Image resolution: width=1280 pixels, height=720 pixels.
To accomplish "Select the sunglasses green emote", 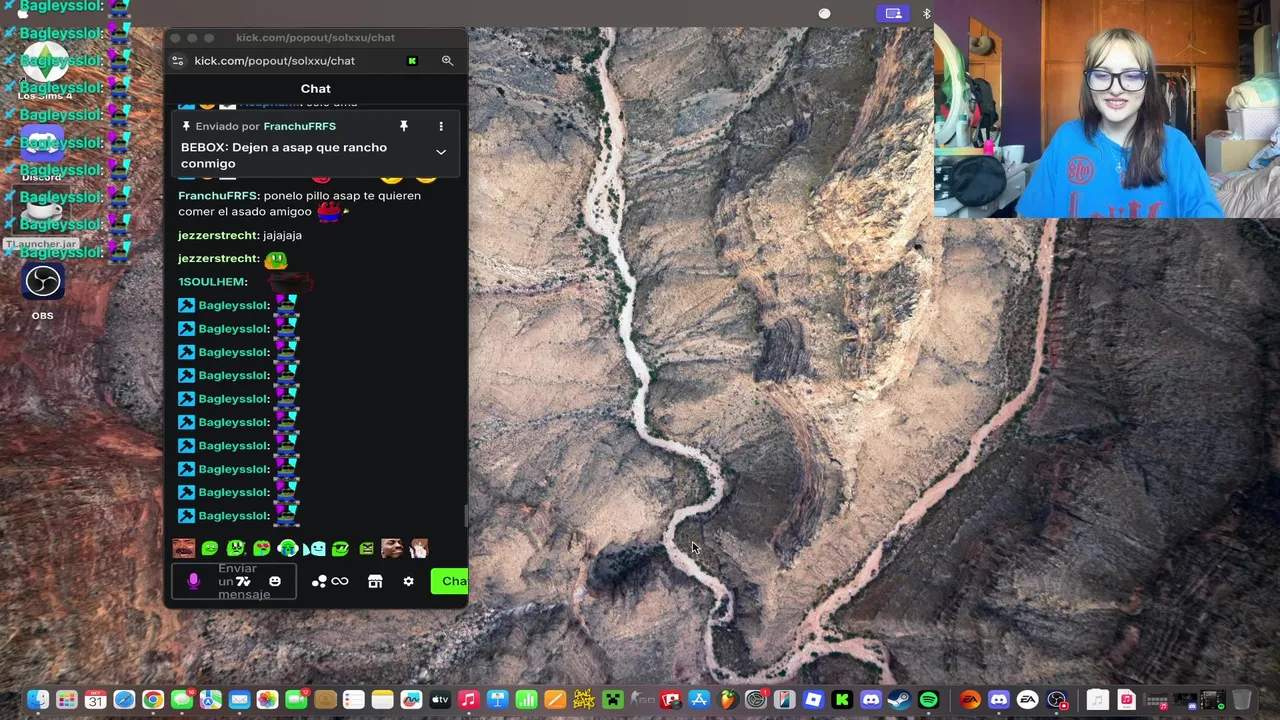I will (340, 548).
